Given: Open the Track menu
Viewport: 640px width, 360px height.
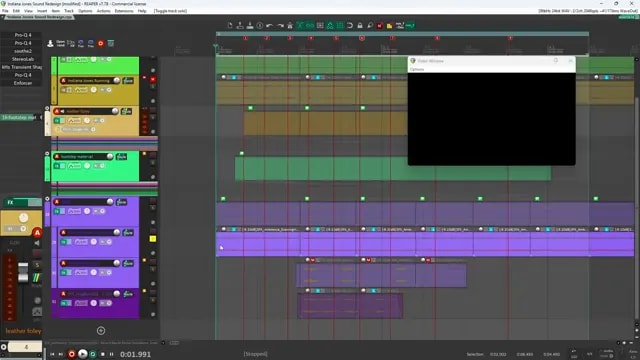Looking at the screenshot, I should coord(69,11).
